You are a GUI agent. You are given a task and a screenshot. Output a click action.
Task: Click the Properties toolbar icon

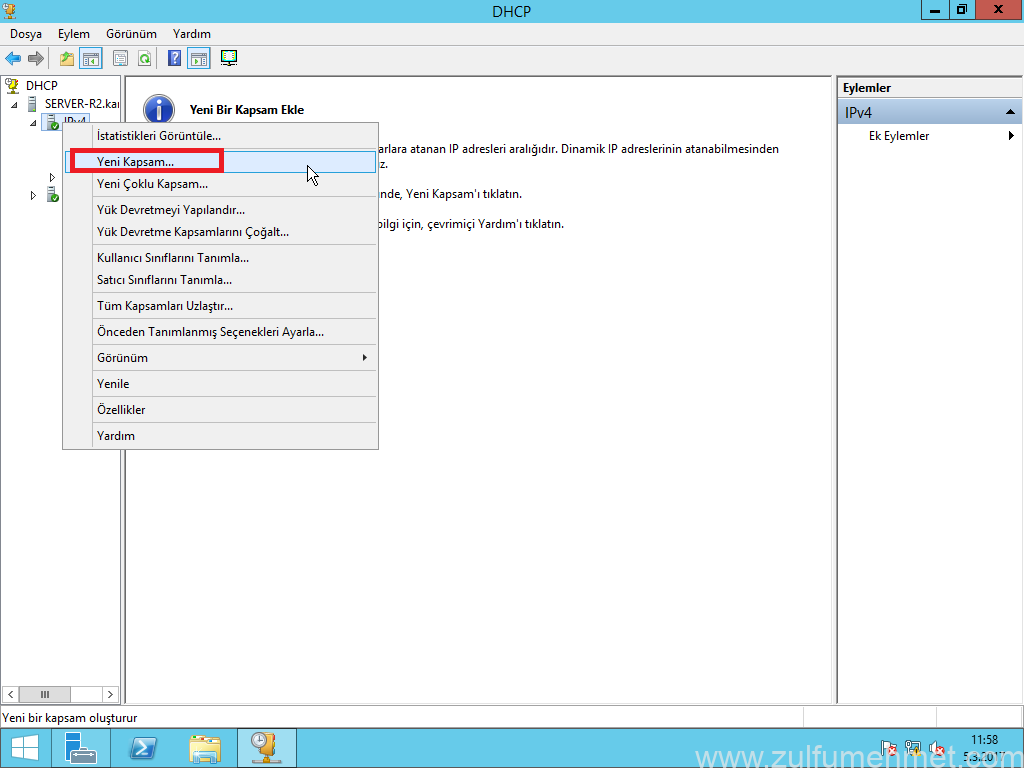(121, 59)
